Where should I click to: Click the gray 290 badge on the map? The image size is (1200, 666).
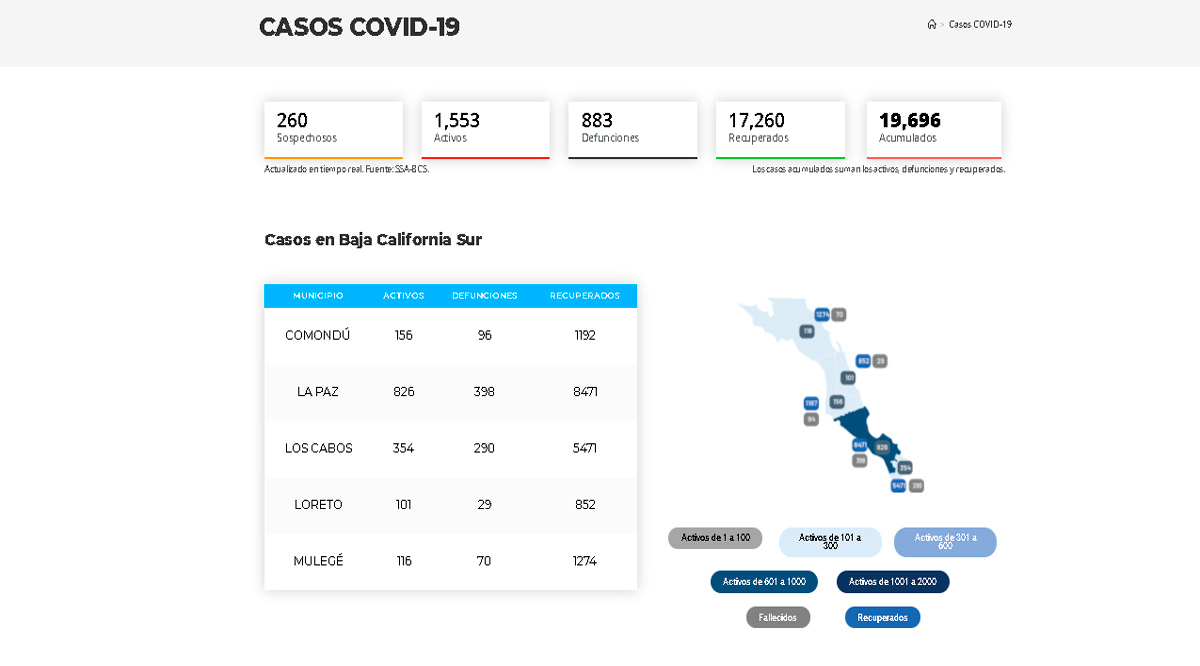point(916,486)
